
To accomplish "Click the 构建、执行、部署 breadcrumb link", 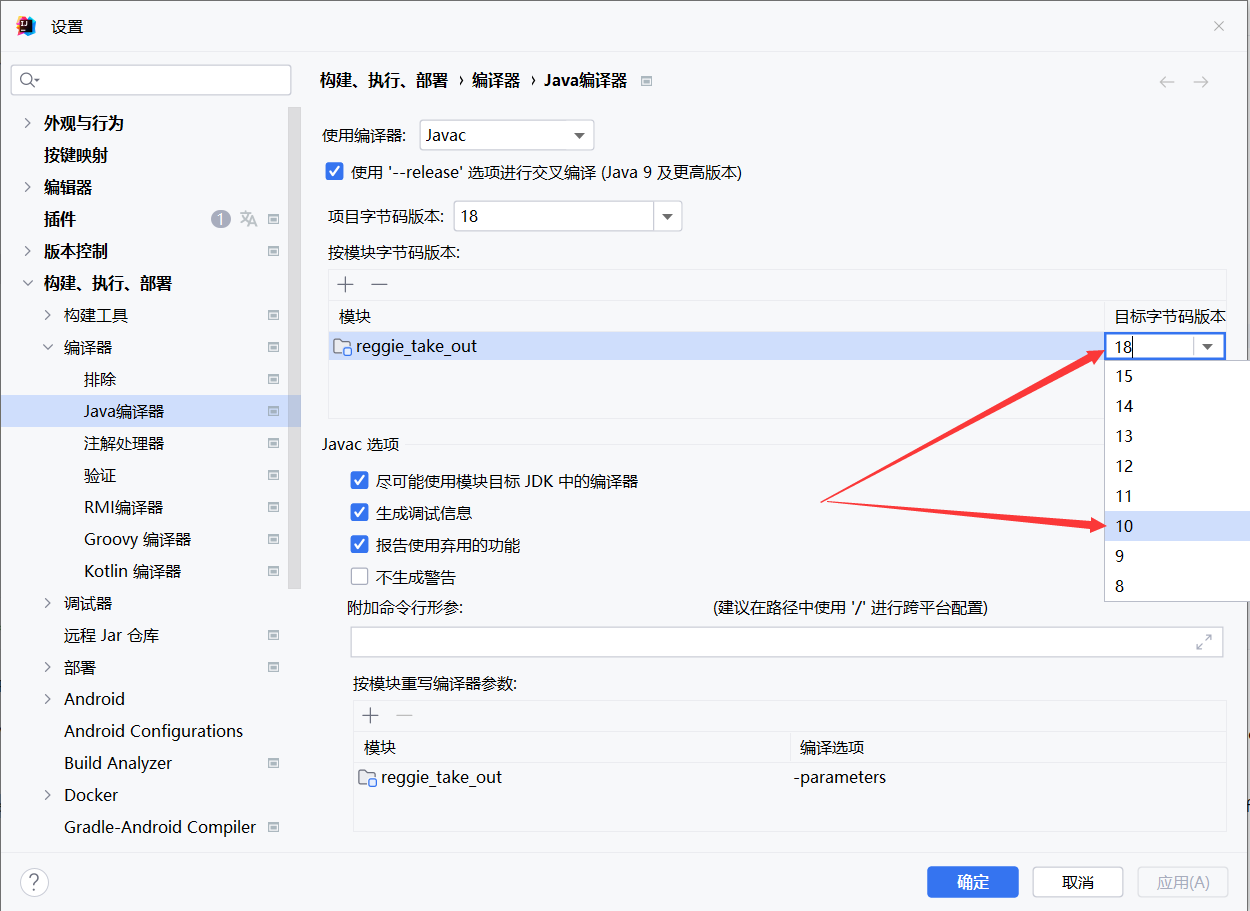I will point(384,81).
